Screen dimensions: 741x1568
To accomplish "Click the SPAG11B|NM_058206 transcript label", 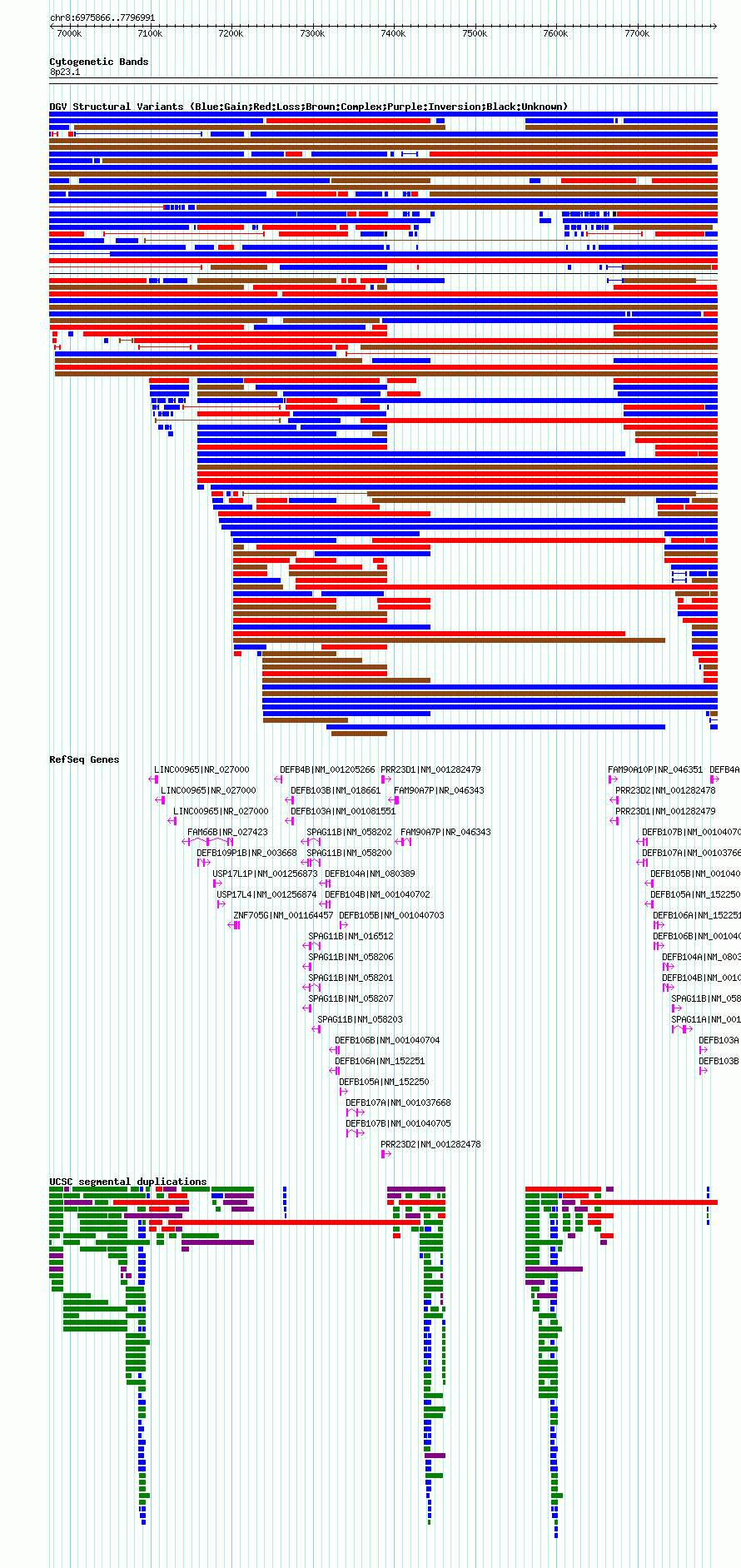I will 351,957.
